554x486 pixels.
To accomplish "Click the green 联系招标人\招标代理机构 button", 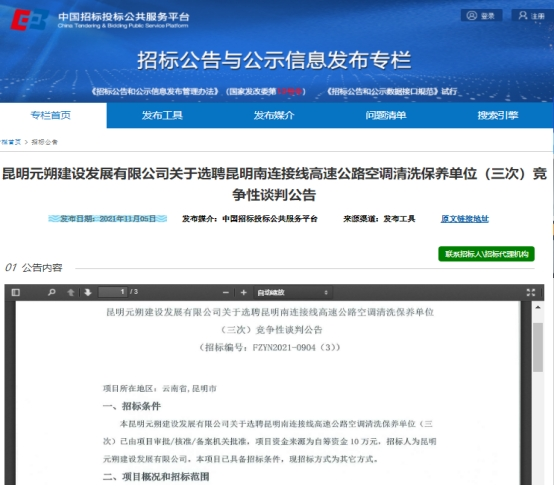I will pos(486,254).
